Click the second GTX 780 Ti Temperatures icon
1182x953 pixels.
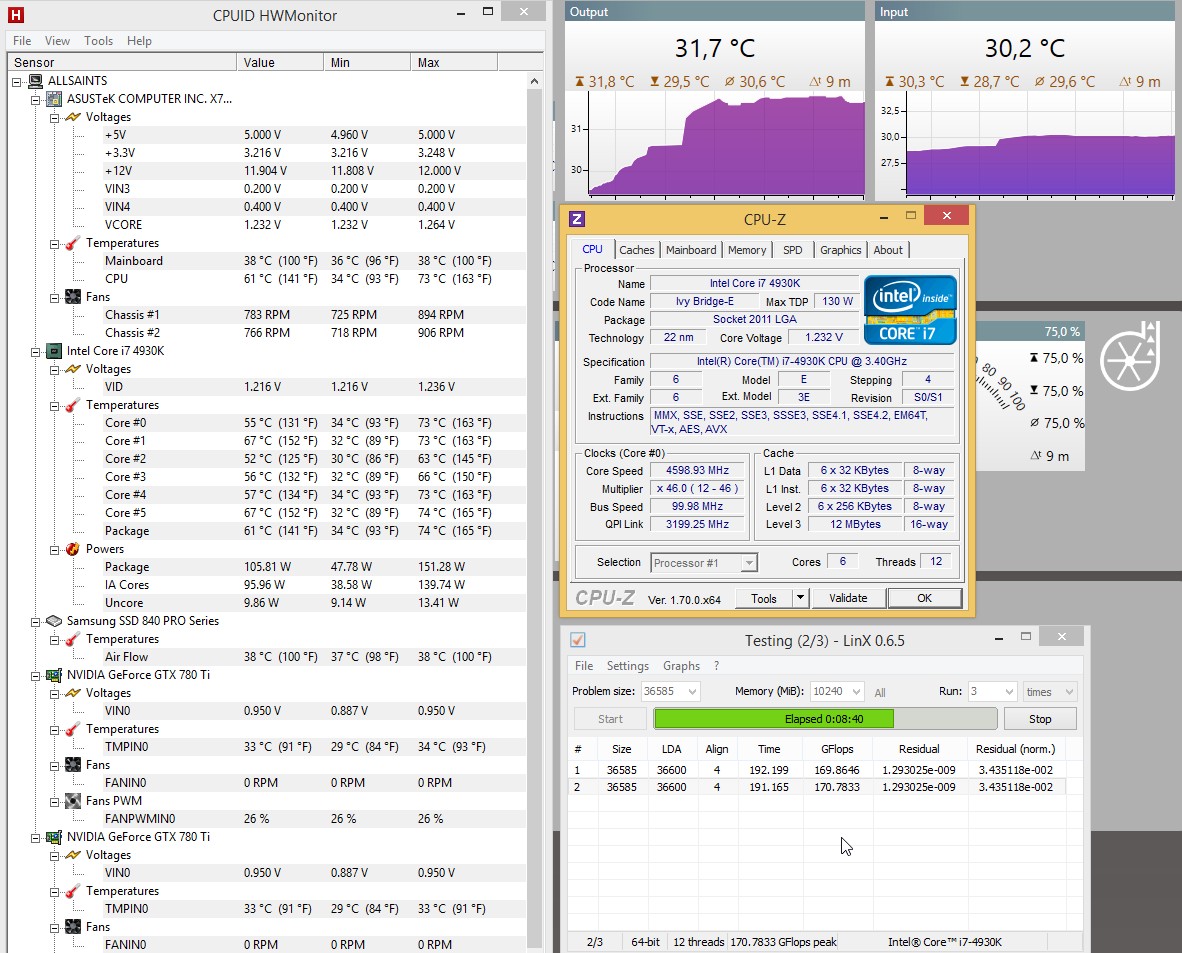72,891
